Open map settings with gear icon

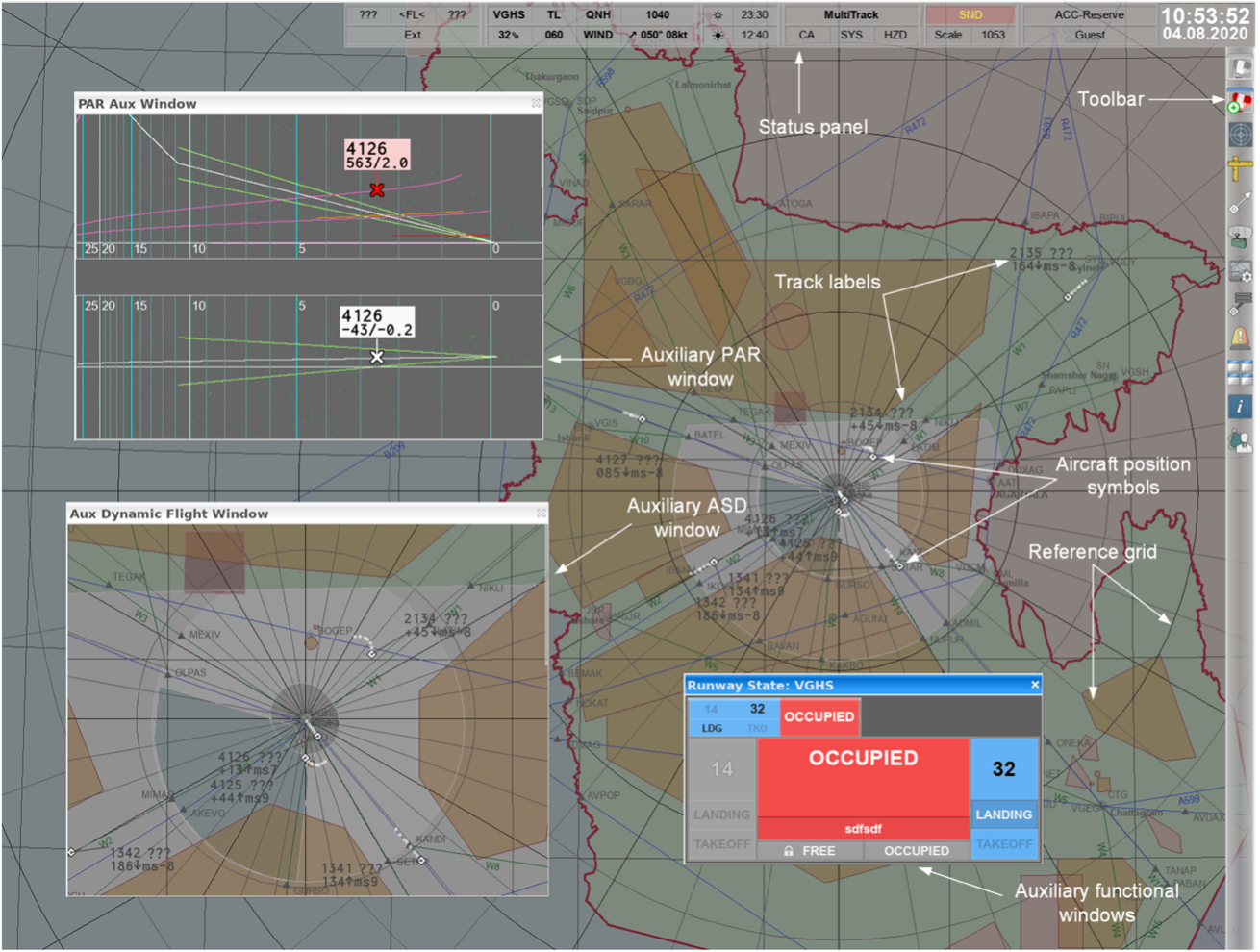[1240, 272]
